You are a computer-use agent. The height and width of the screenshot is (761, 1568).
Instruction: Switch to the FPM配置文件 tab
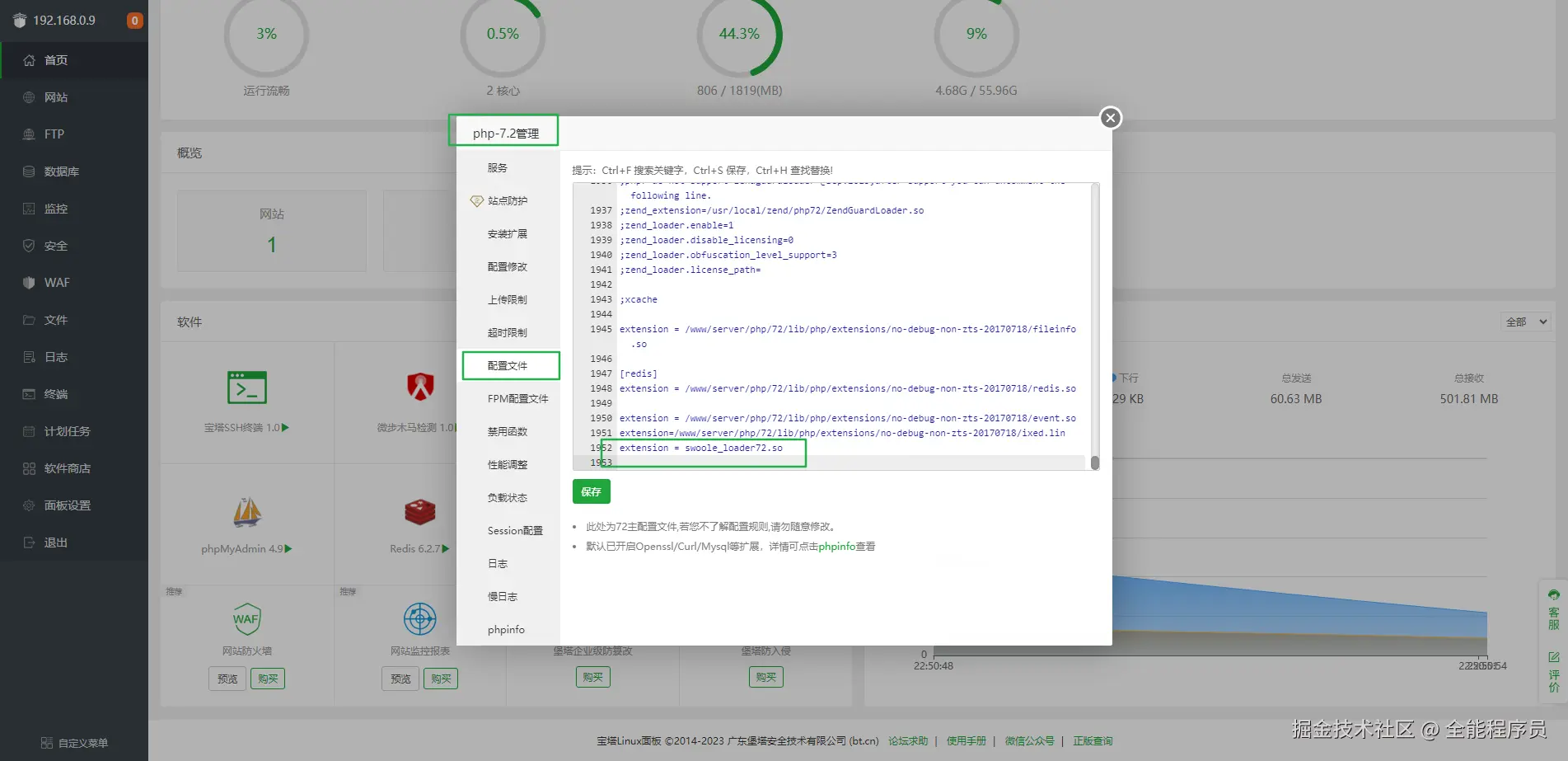pos(508,399)
